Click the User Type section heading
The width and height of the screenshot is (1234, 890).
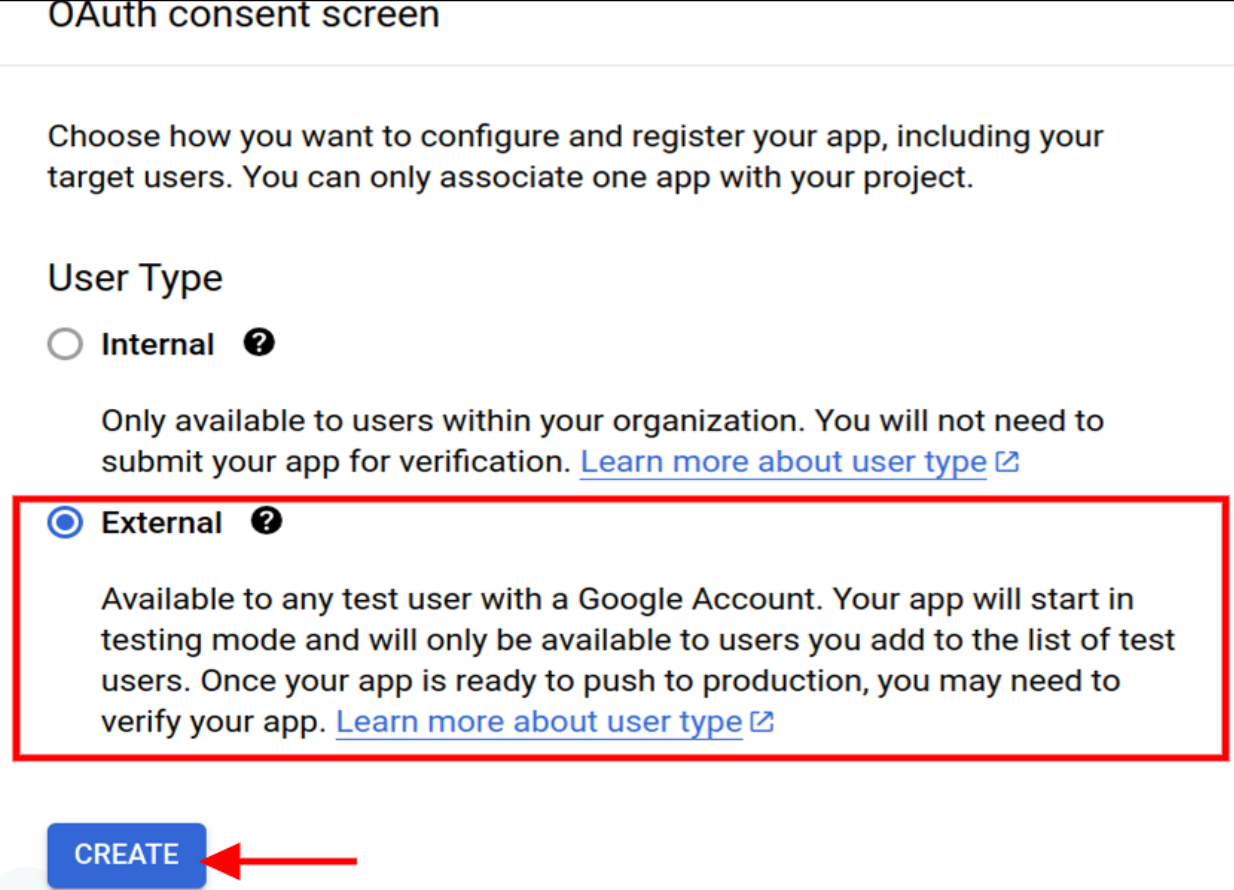135,278
